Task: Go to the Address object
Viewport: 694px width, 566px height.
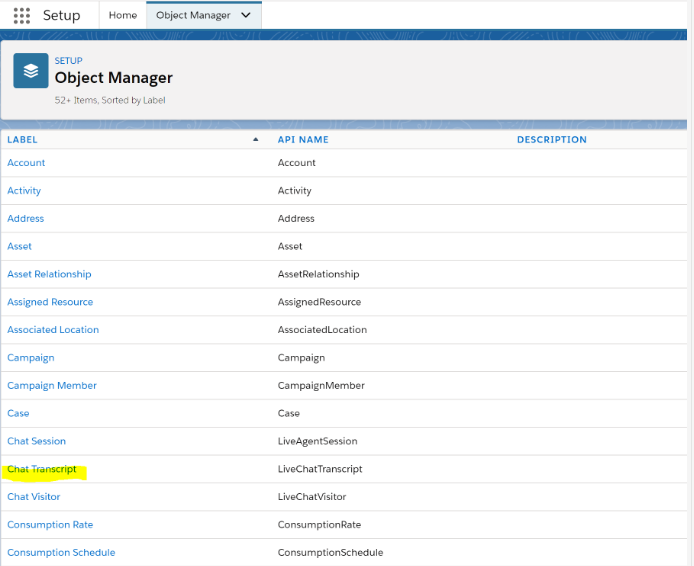Action: [x=26, y=219]
